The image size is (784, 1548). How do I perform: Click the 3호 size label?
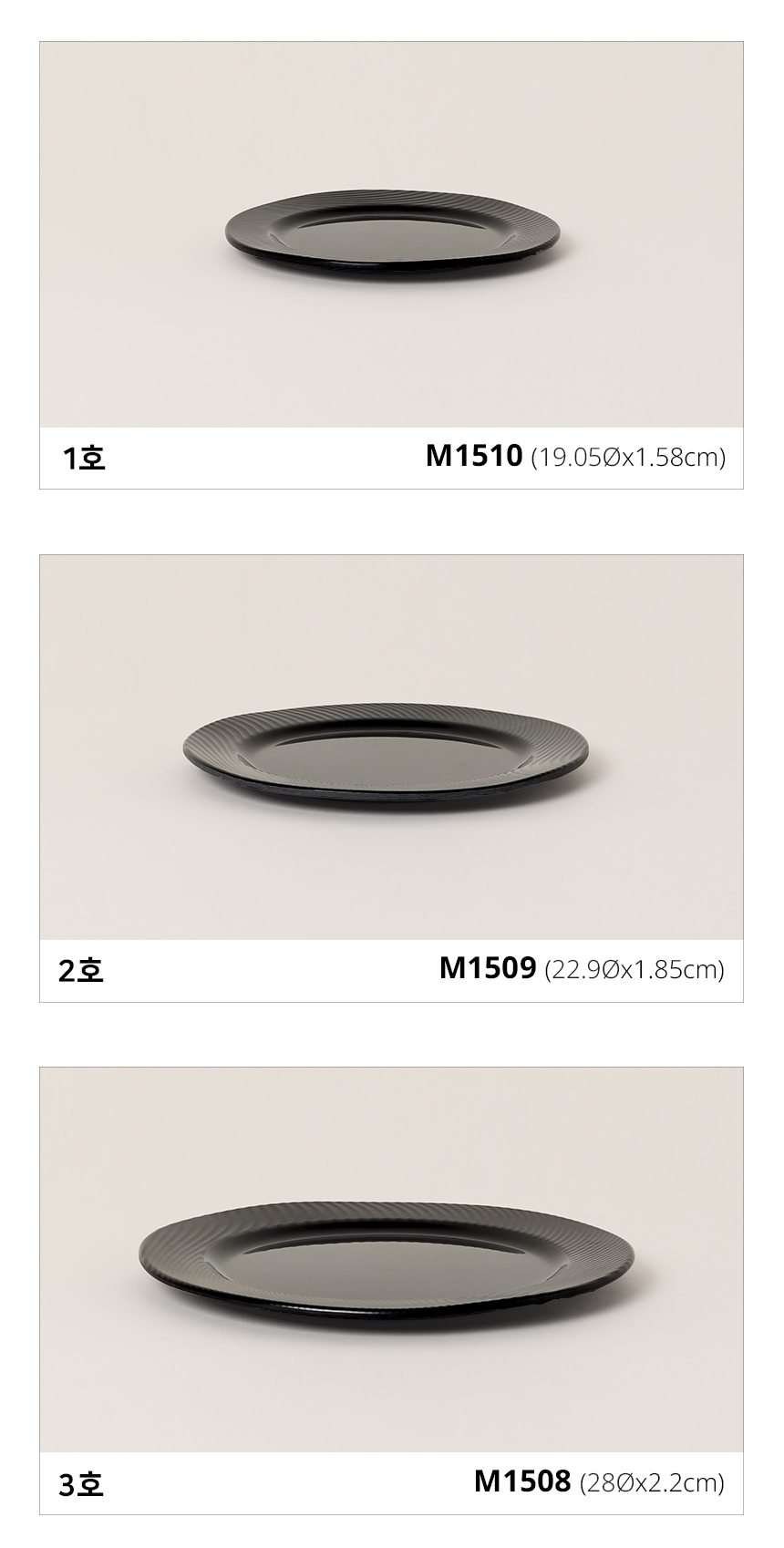[81, 1484]
